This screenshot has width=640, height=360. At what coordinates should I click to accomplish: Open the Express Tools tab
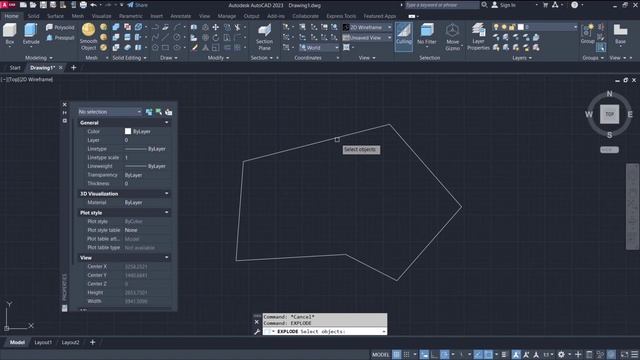pos(341,16)
